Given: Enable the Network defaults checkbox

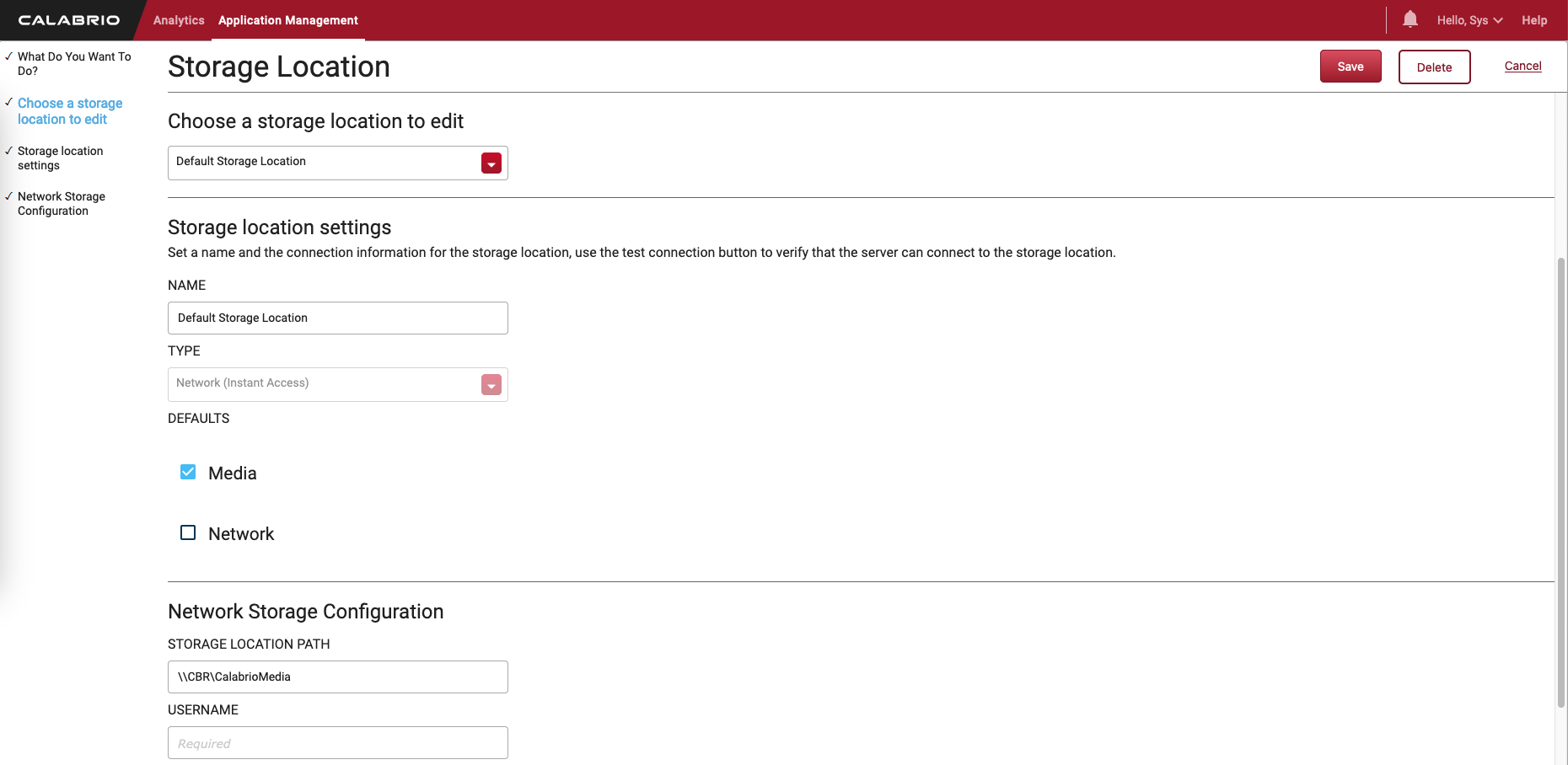Looking at the screenshot, I should click(x=188, y=533).
